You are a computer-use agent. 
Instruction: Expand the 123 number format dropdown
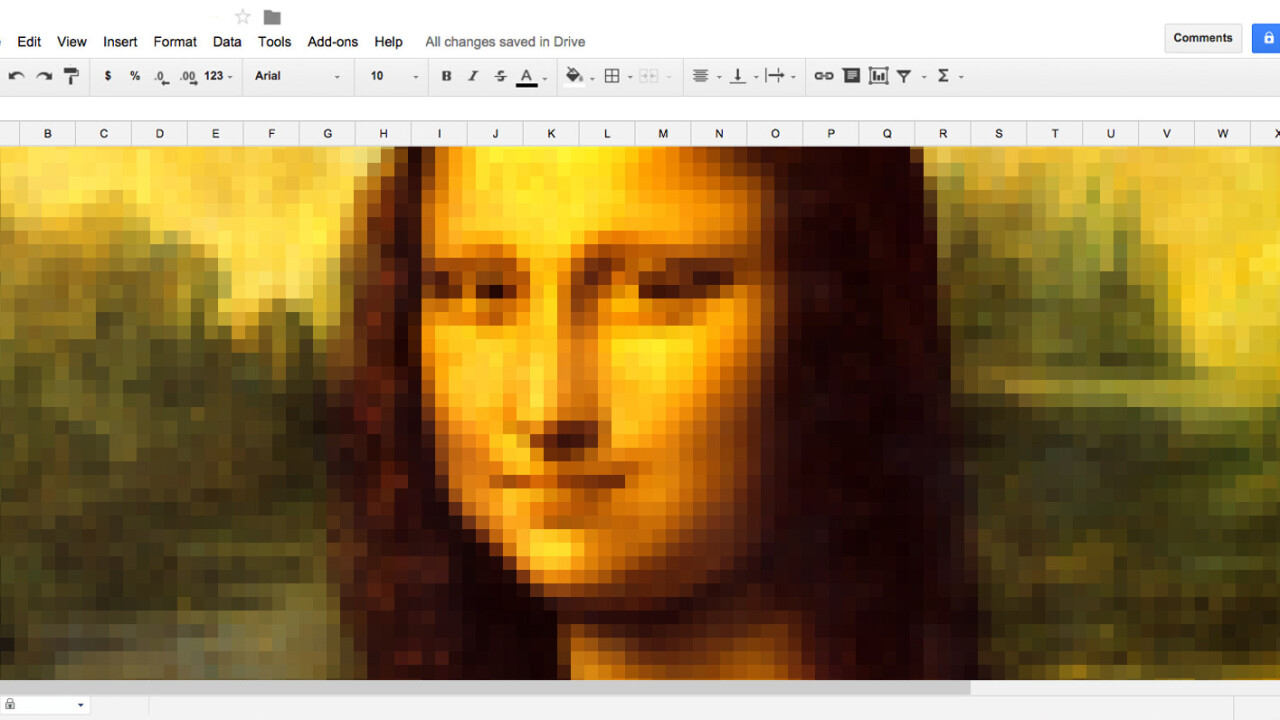pyautogui.click(x=218, y=76)
